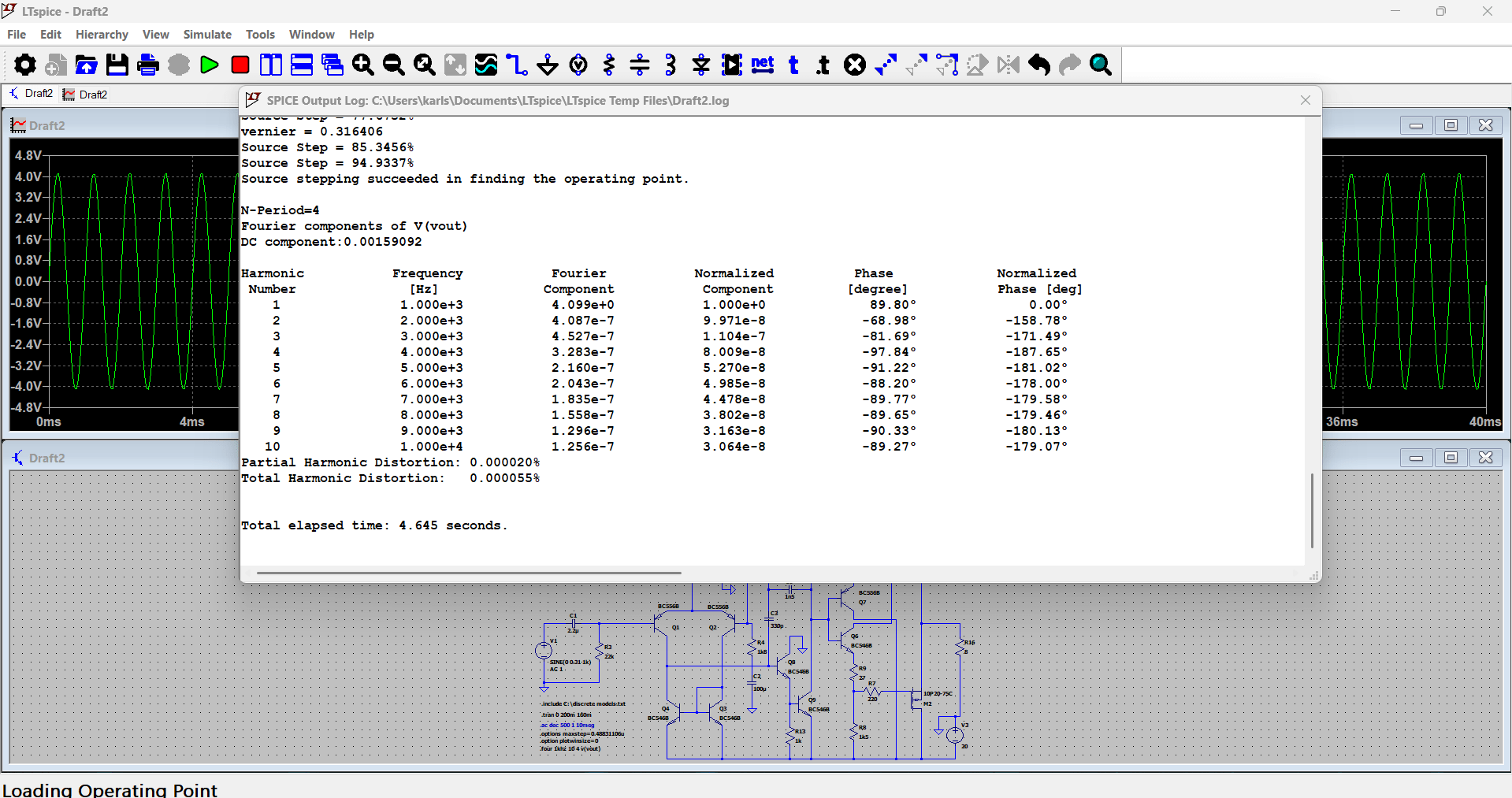Viewport: 1512px width, 798px height.
Task: Click 'Fourier components of V(vout)' line
Action: 355,226
